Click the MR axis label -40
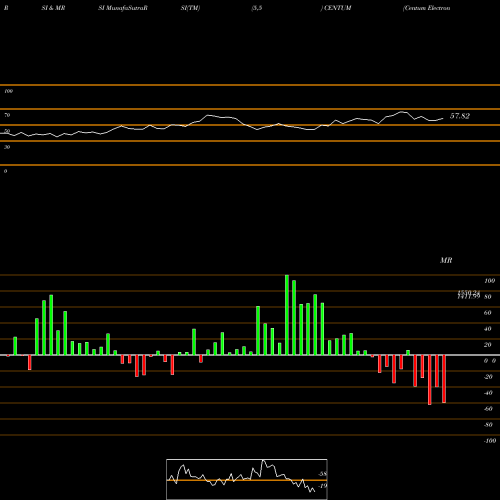 (x=488, y=393)
